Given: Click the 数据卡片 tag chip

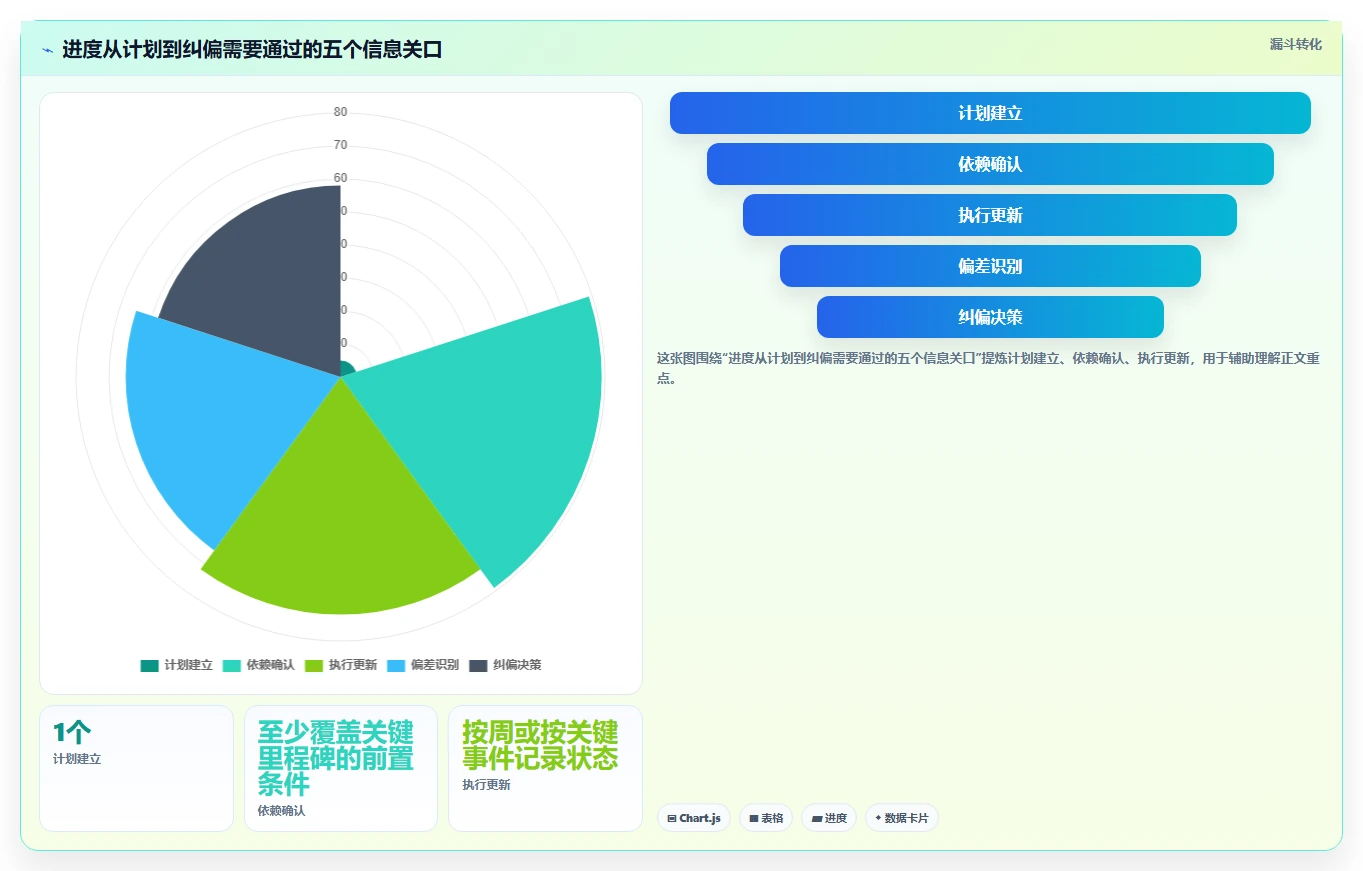Looking at the screenshot, I should point(902,818).
